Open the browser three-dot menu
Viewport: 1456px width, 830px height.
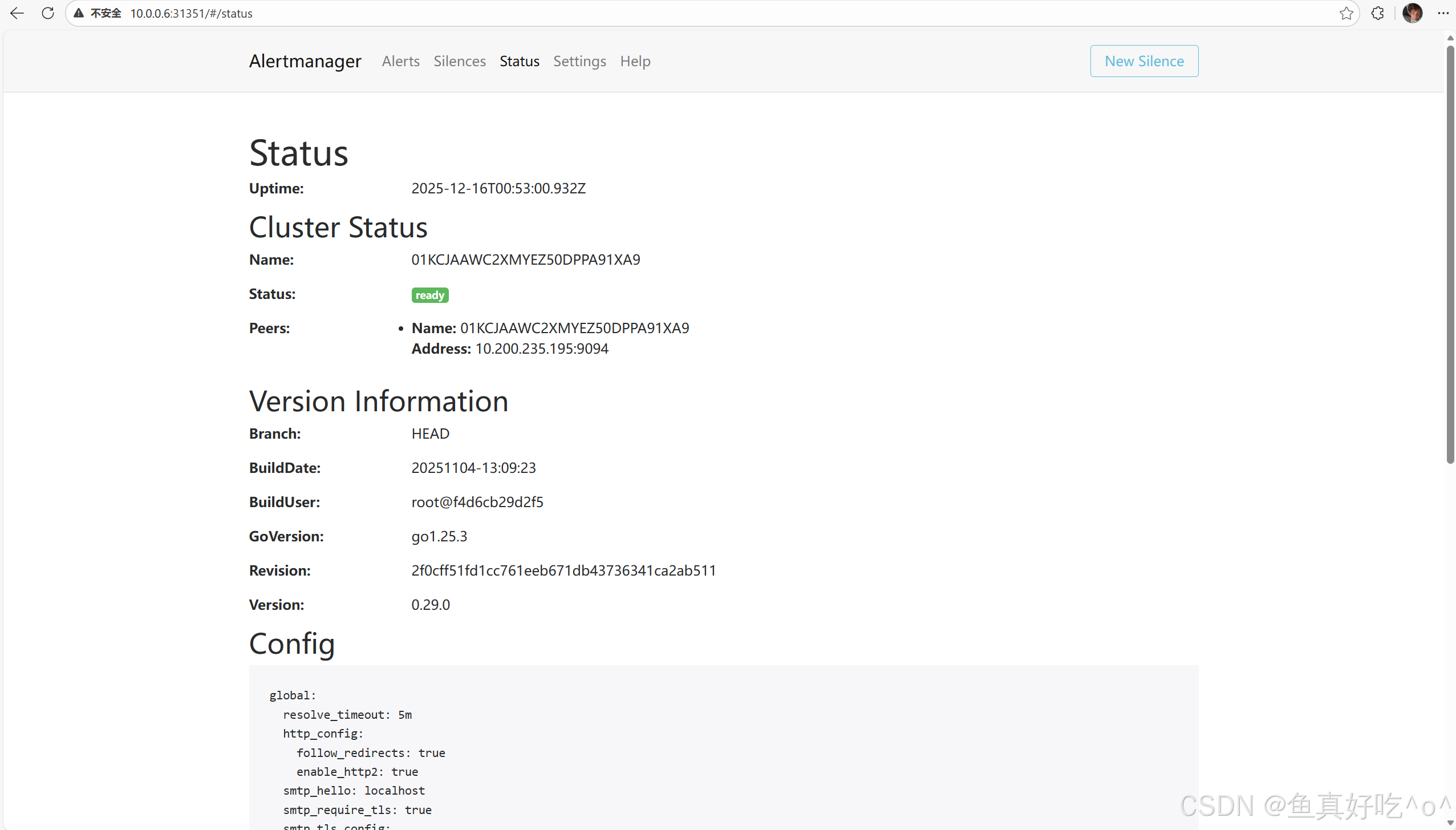pos(1443,13)
